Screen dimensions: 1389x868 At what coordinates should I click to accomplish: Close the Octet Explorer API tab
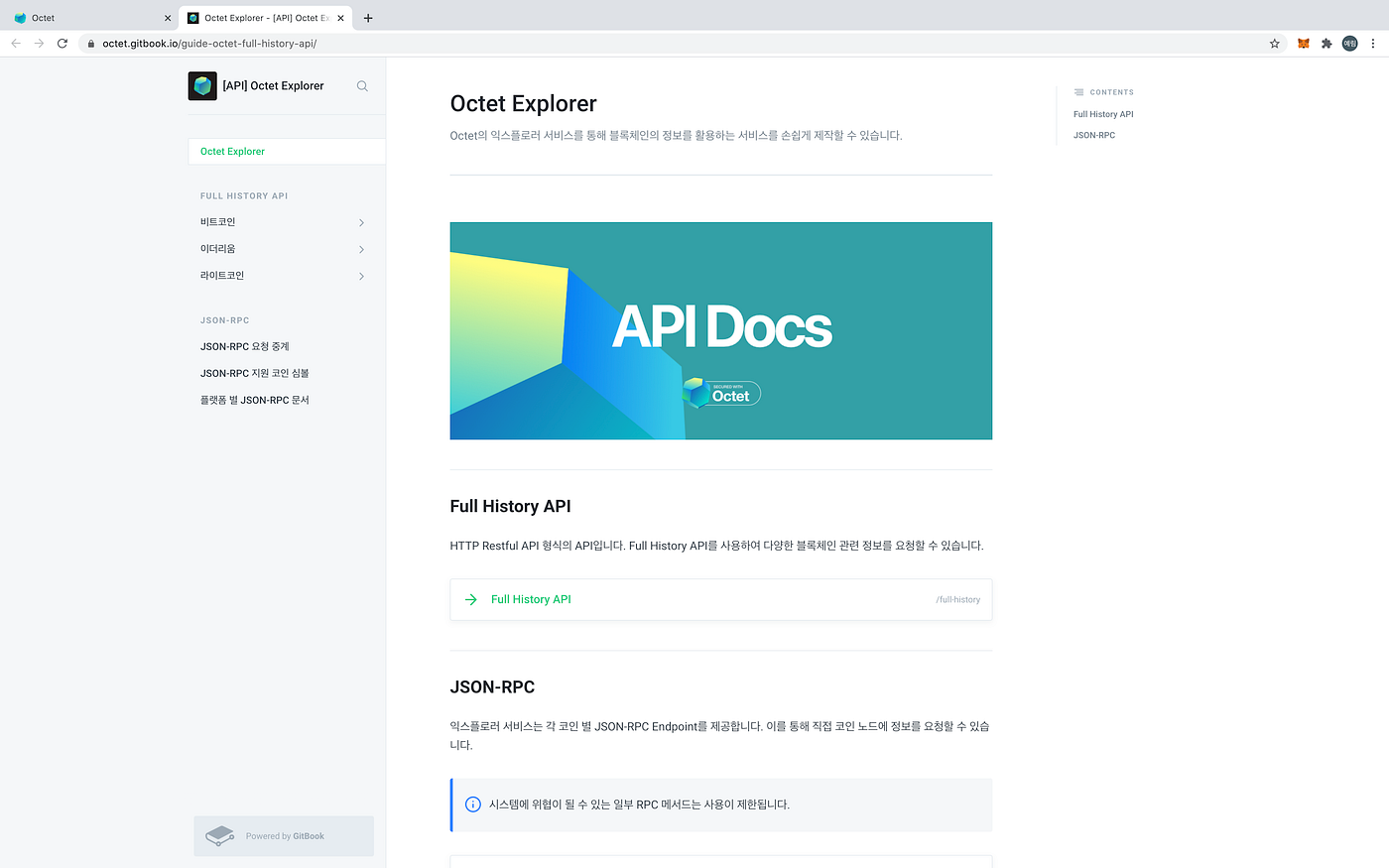[340, 18]
